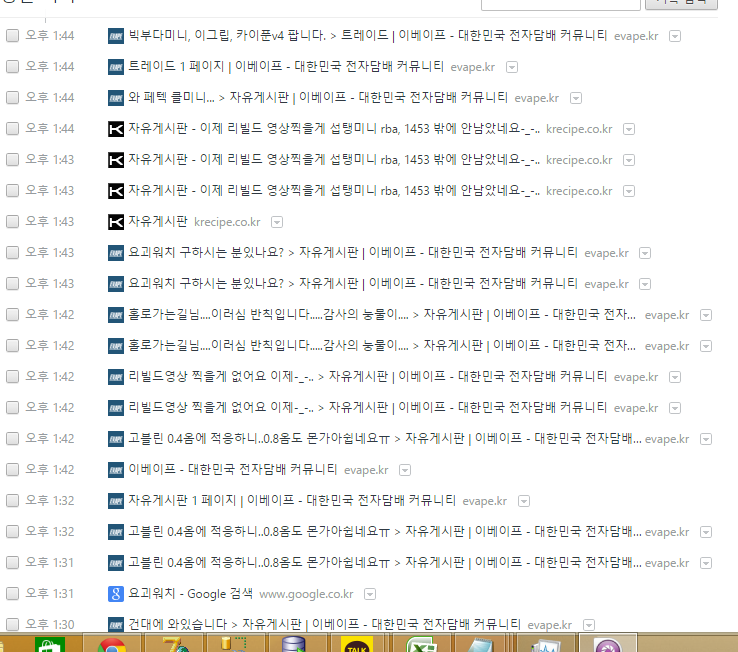Open the 1:44 이제 리빌드 영상찍을게 krecipe link
738x652 pixels.
point(334,129)
